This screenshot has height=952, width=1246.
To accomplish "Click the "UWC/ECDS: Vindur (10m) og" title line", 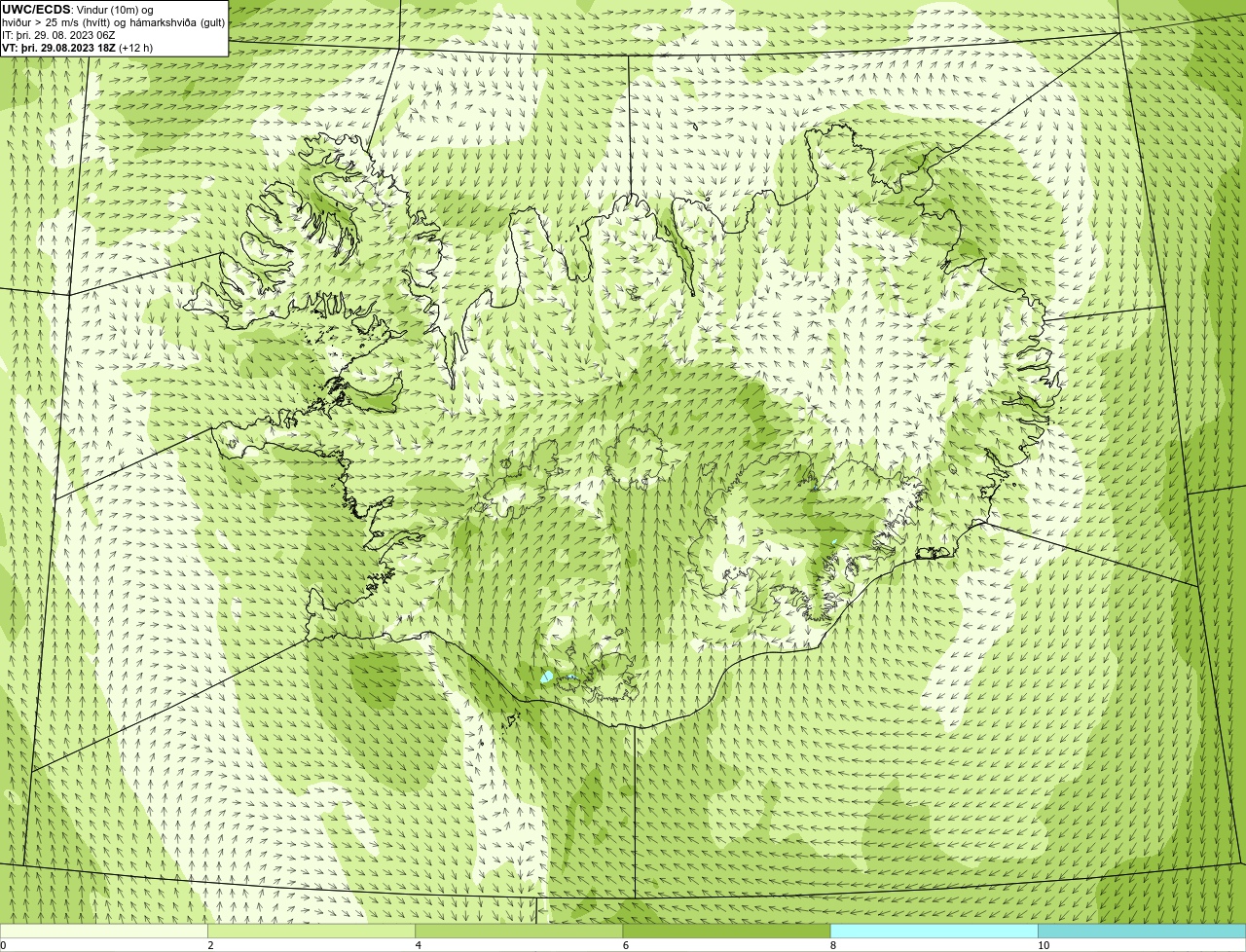I will 78,10.
